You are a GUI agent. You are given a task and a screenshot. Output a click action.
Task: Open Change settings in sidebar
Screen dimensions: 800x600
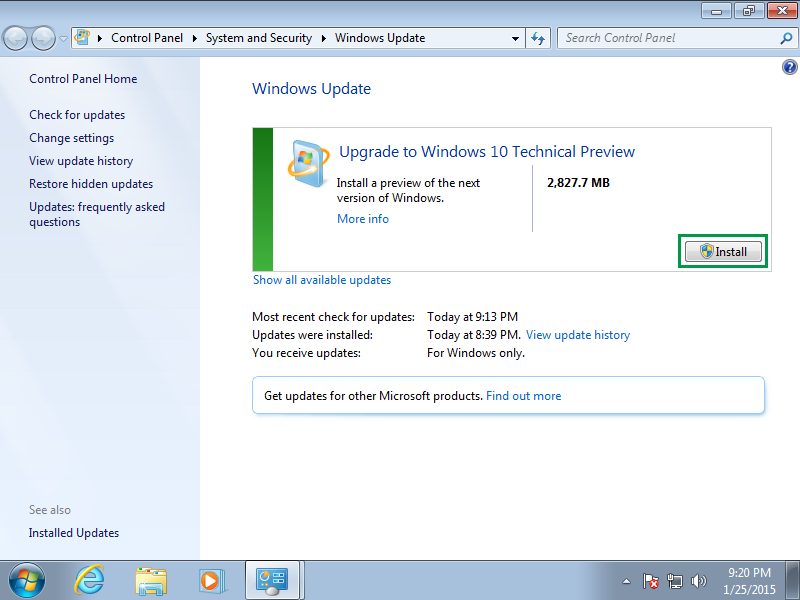(x=71, y=138)
